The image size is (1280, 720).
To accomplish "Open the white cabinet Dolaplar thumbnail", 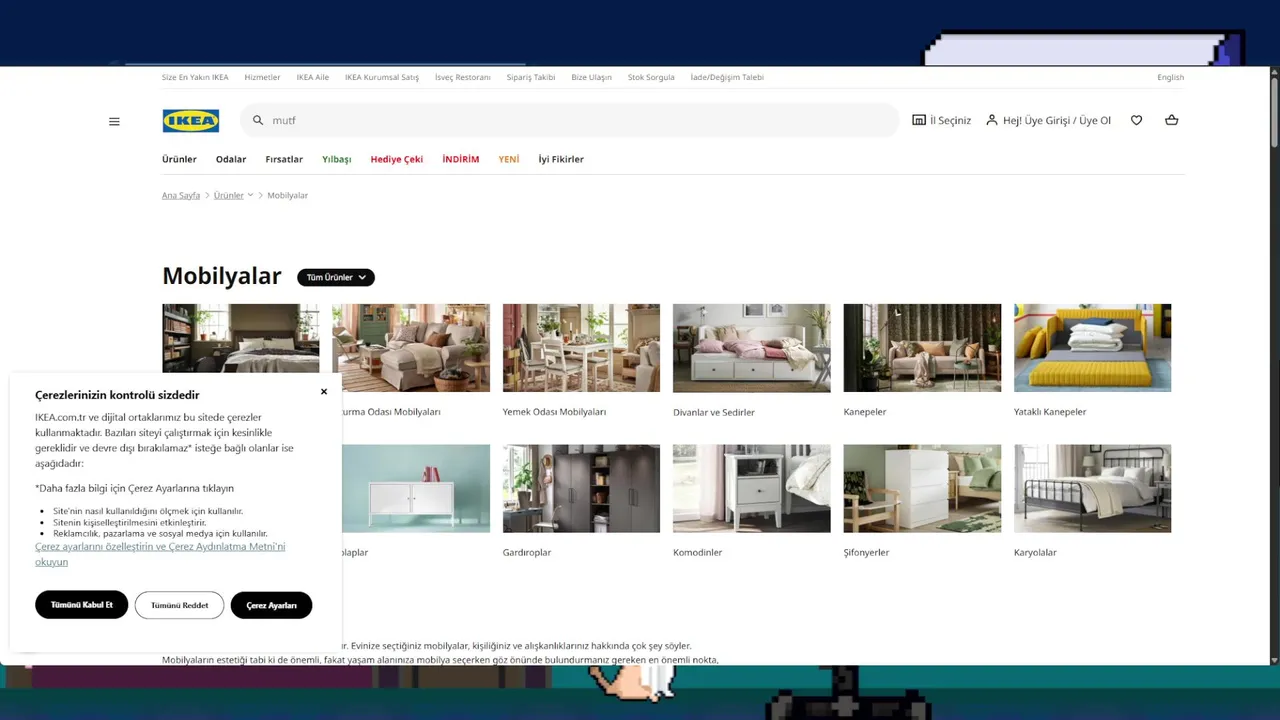I will pos(416,489).
